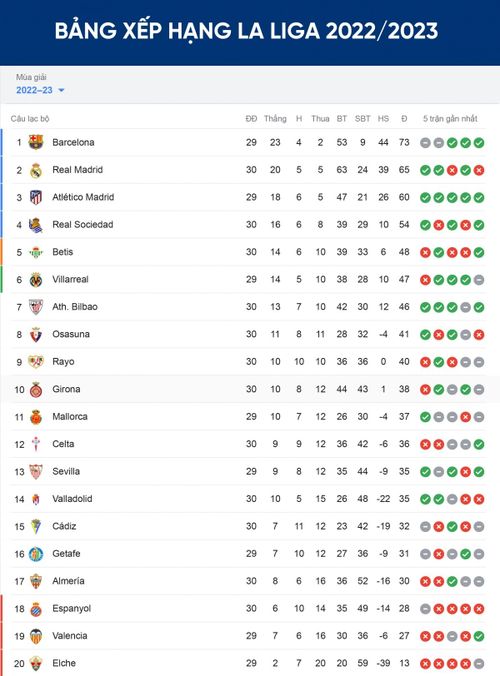
Task: Click the Sevilla club crest
Action: click(x=36, y=472)
